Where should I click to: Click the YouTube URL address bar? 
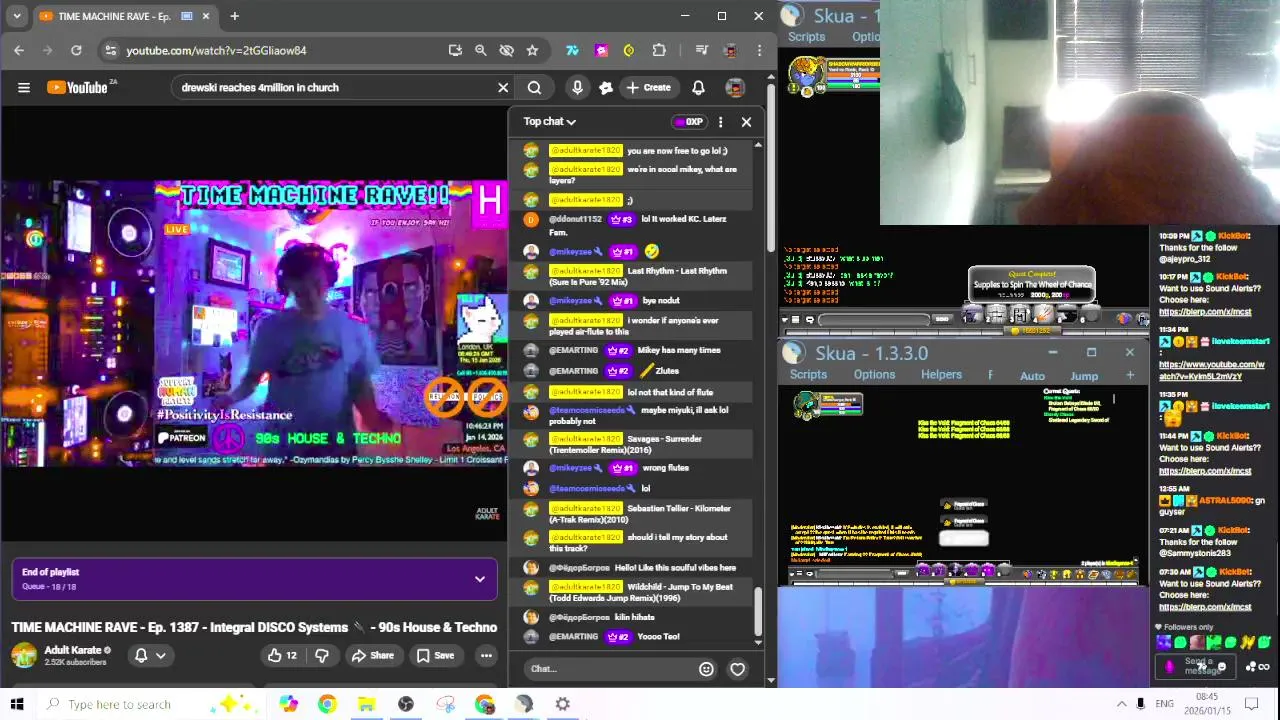280,50
